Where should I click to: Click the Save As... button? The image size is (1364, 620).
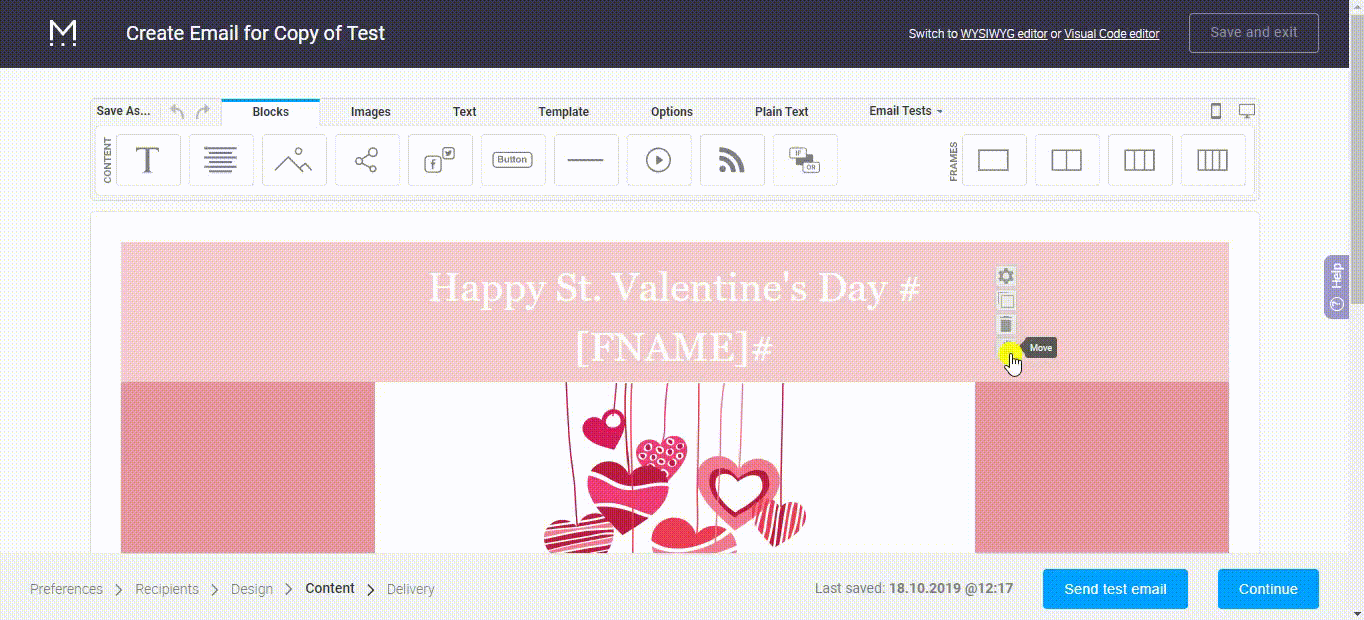tap(124, 111)
